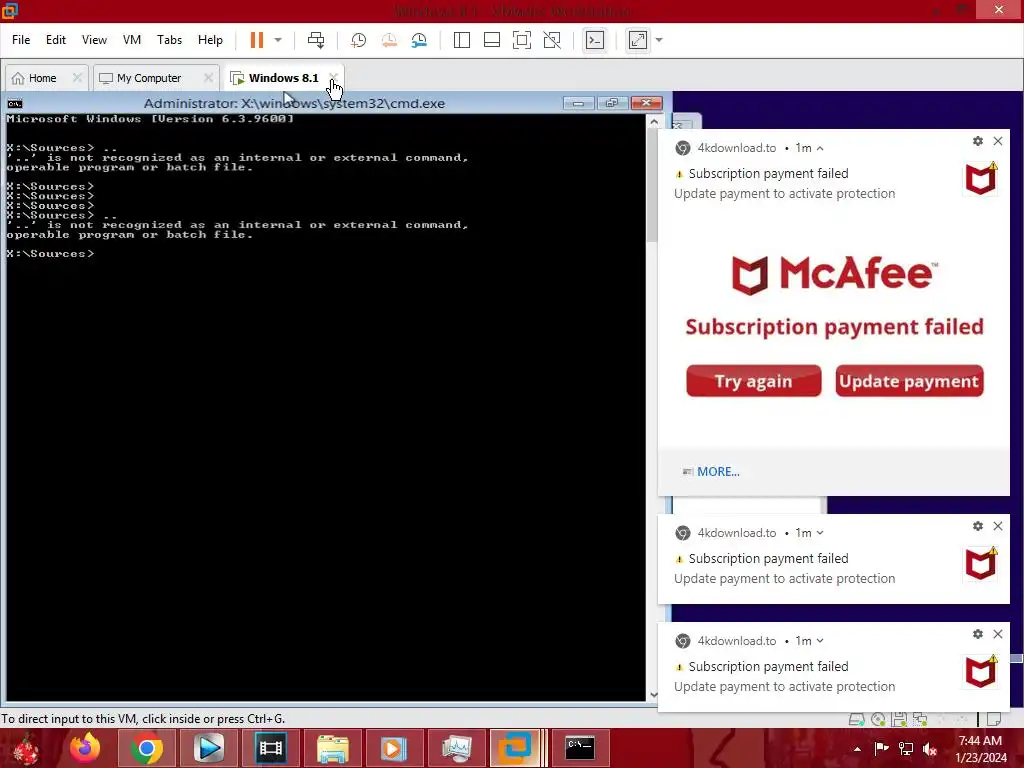Click the McAfee shield icon in middle notification
The height and width of the screenshot is (768, 1024).
coord(982,564)
